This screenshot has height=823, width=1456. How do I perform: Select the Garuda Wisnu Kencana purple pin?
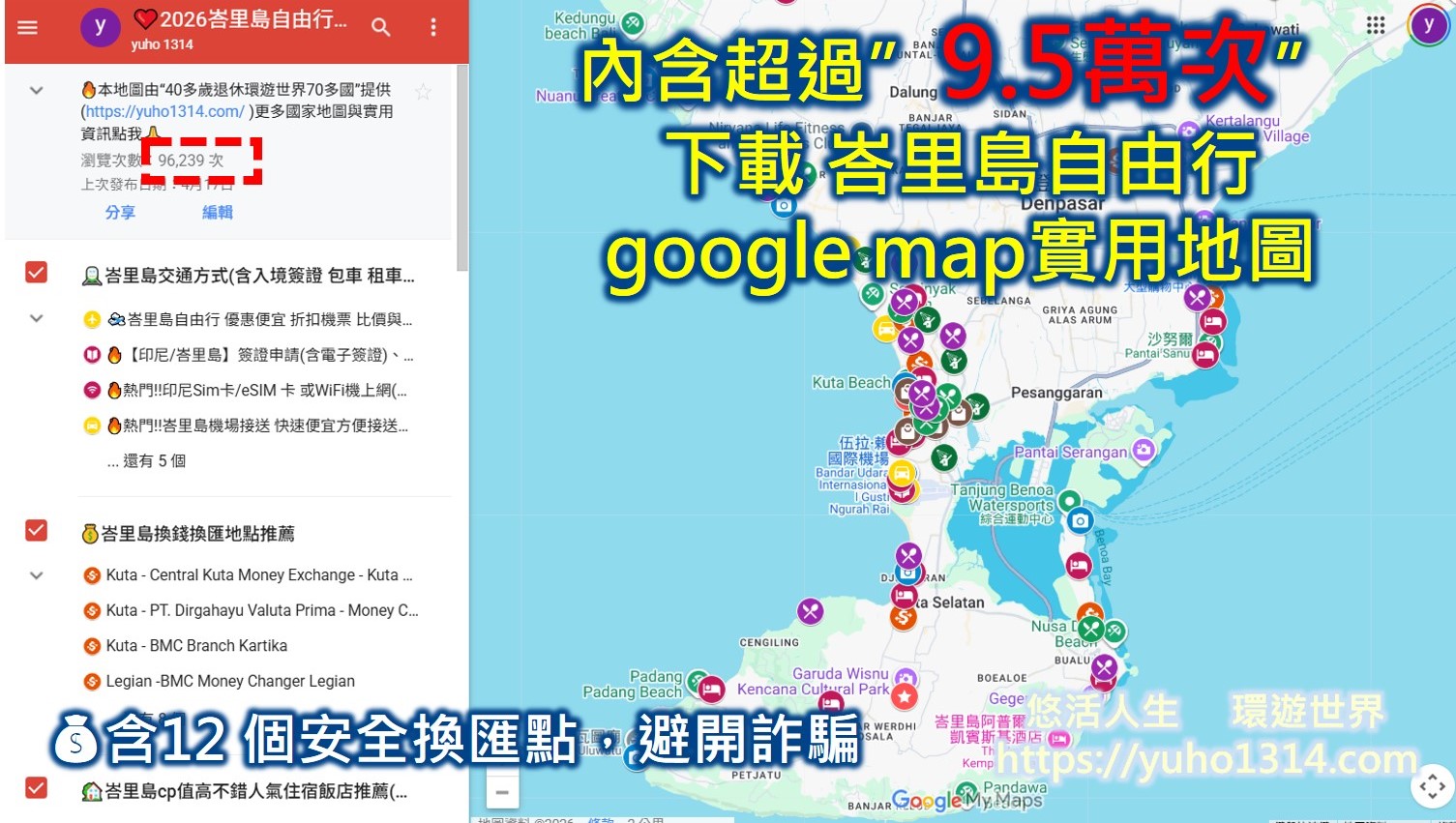[905, 677]
